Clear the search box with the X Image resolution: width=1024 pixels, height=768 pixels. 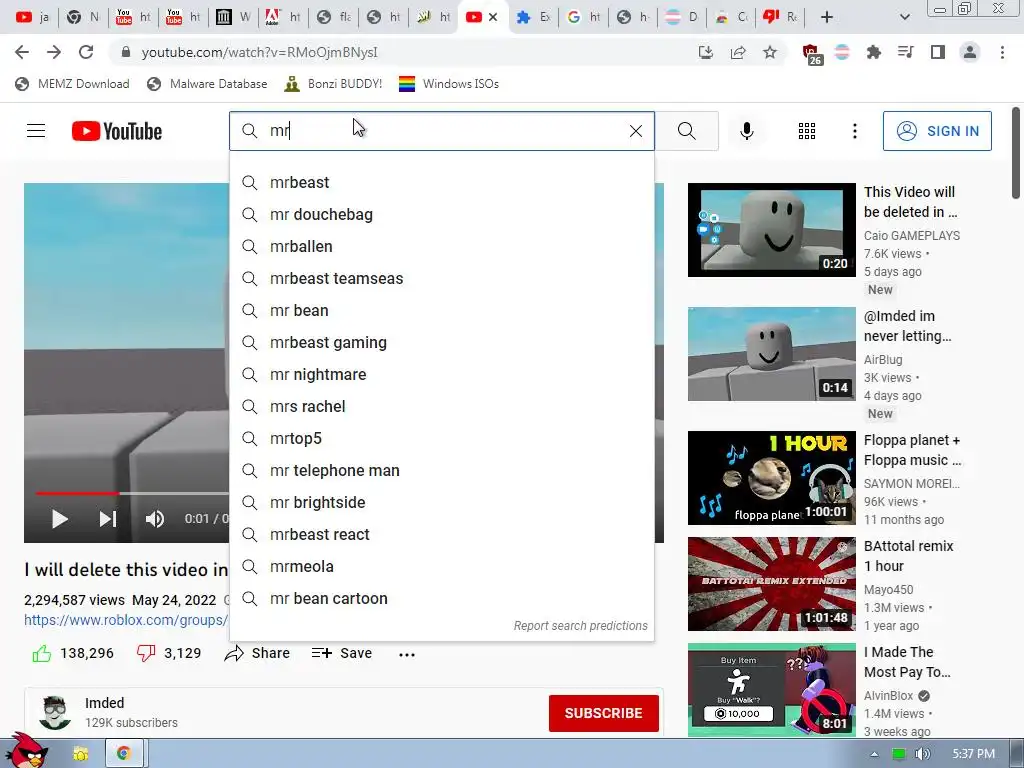[635, 131]
